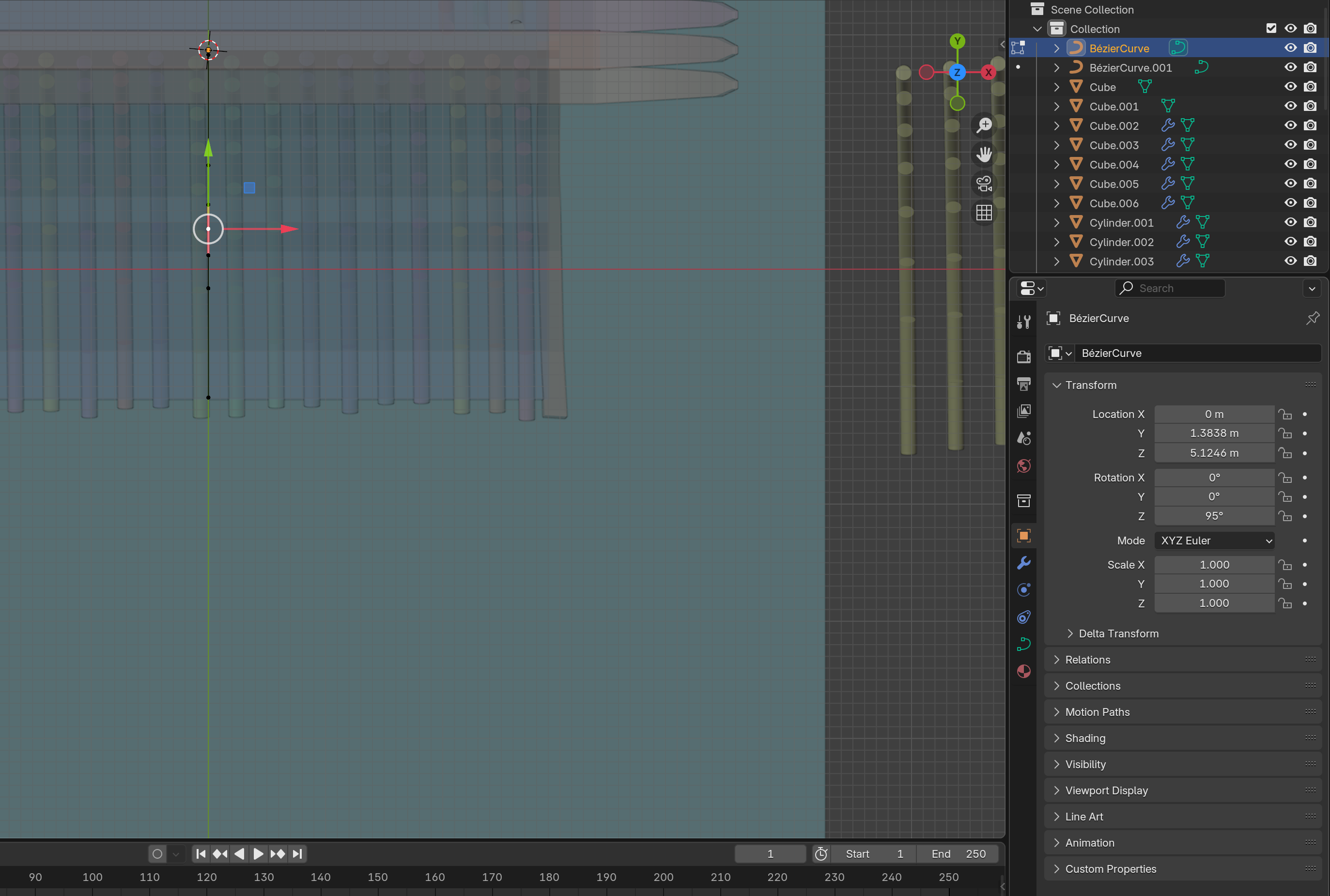
Task: Click the use preview range clock icon
Action: tap(821, 854)
